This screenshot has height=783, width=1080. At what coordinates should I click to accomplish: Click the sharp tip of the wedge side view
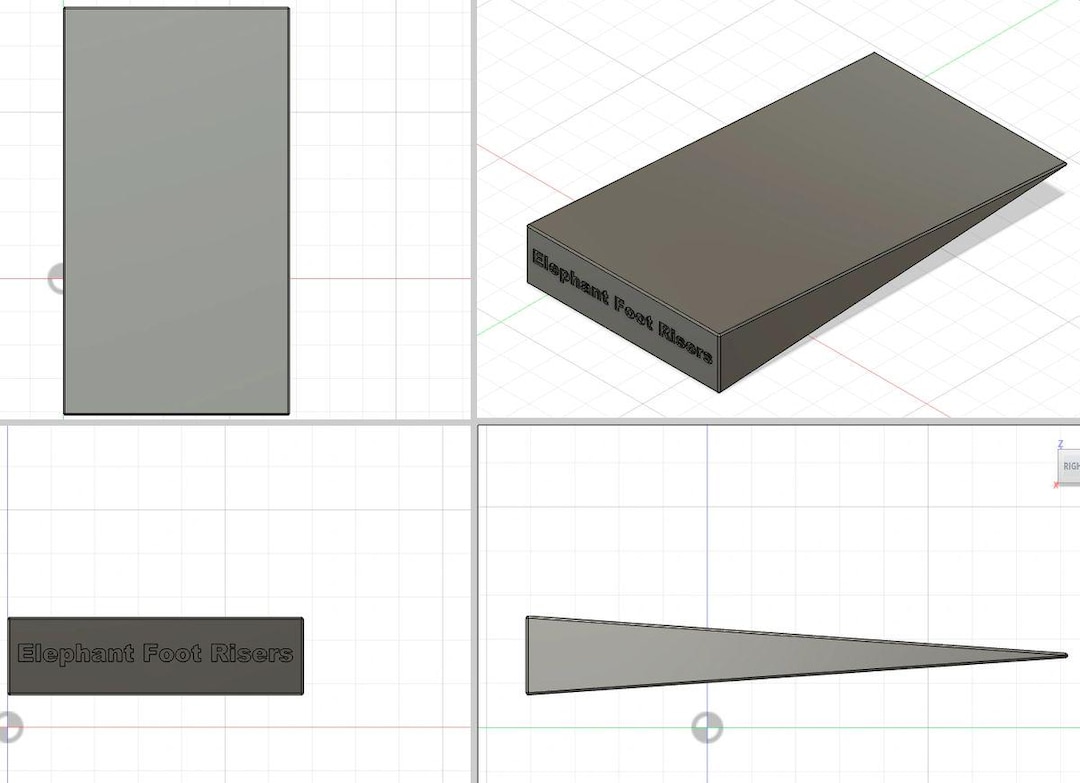pos(1064,656)
